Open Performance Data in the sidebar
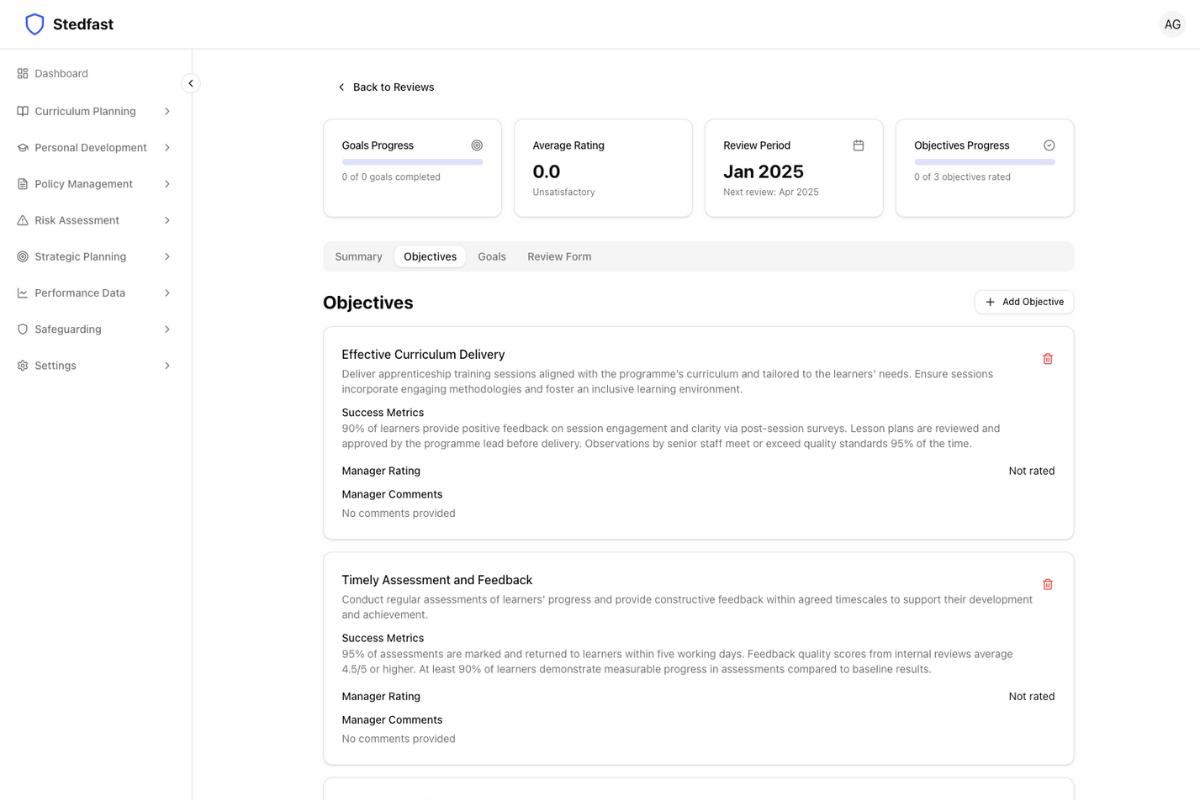Viewport: 1200px width, 800px height. click(80, 293)
